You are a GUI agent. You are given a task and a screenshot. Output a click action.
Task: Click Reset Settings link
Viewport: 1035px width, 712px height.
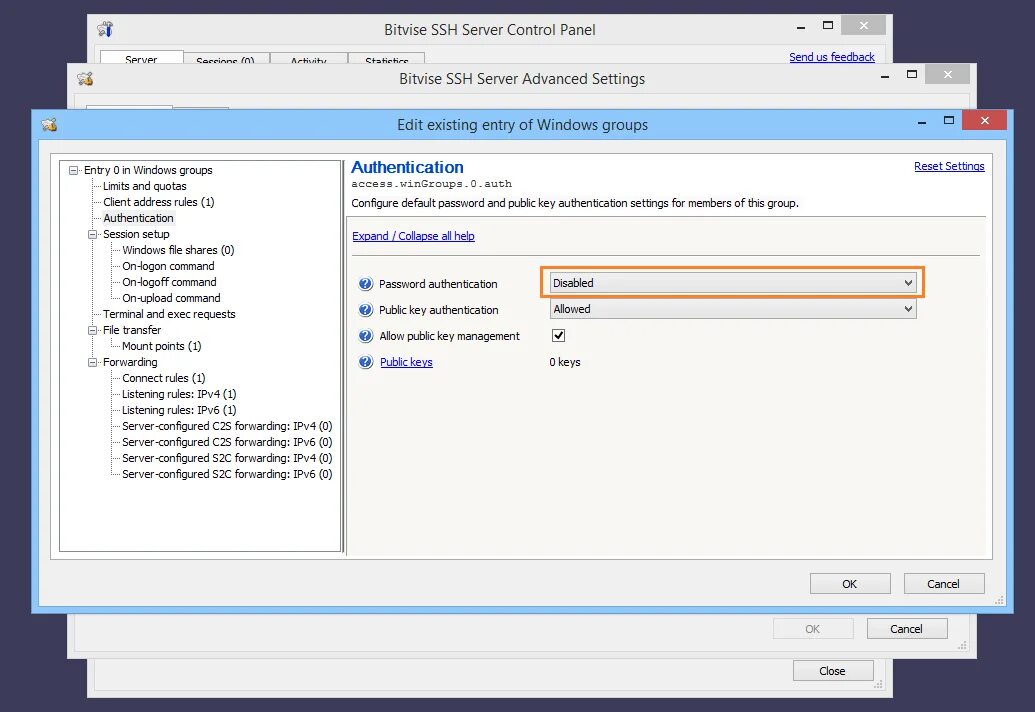tap(949, 166)
